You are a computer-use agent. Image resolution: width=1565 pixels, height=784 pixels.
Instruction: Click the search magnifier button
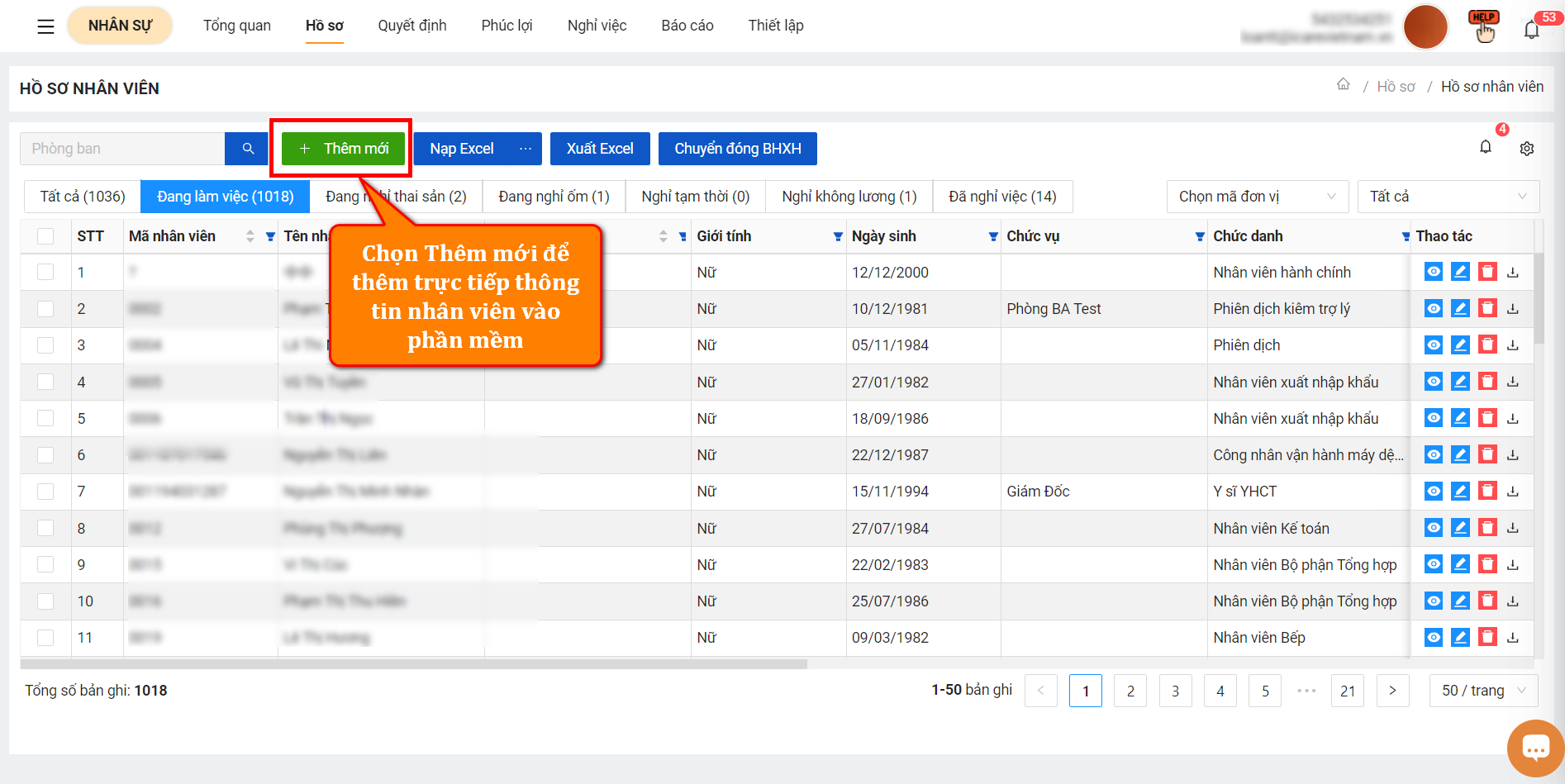click(247, 149)
